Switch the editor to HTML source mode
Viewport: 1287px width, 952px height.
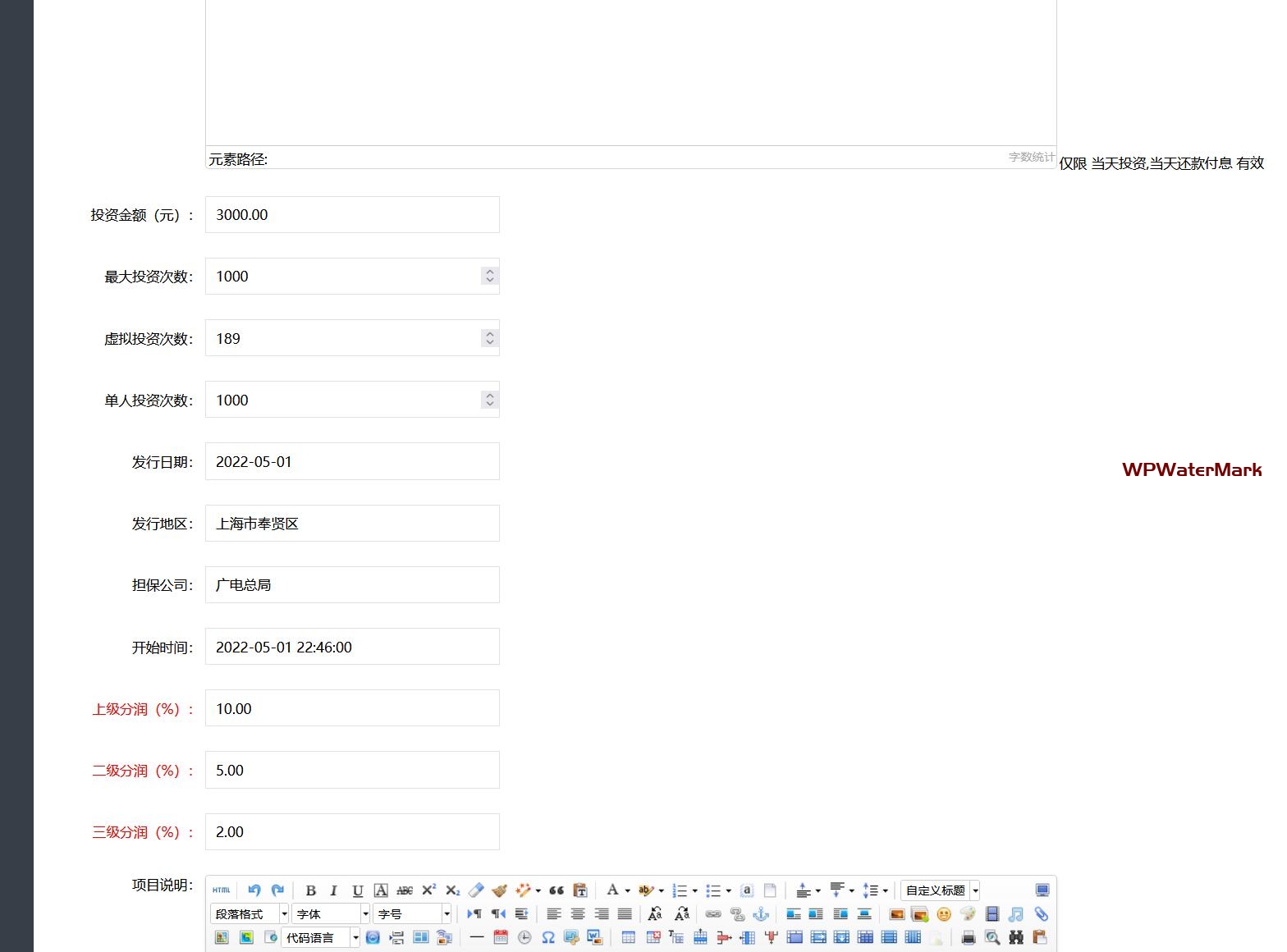pyautogui.click(x=222, y=890)
